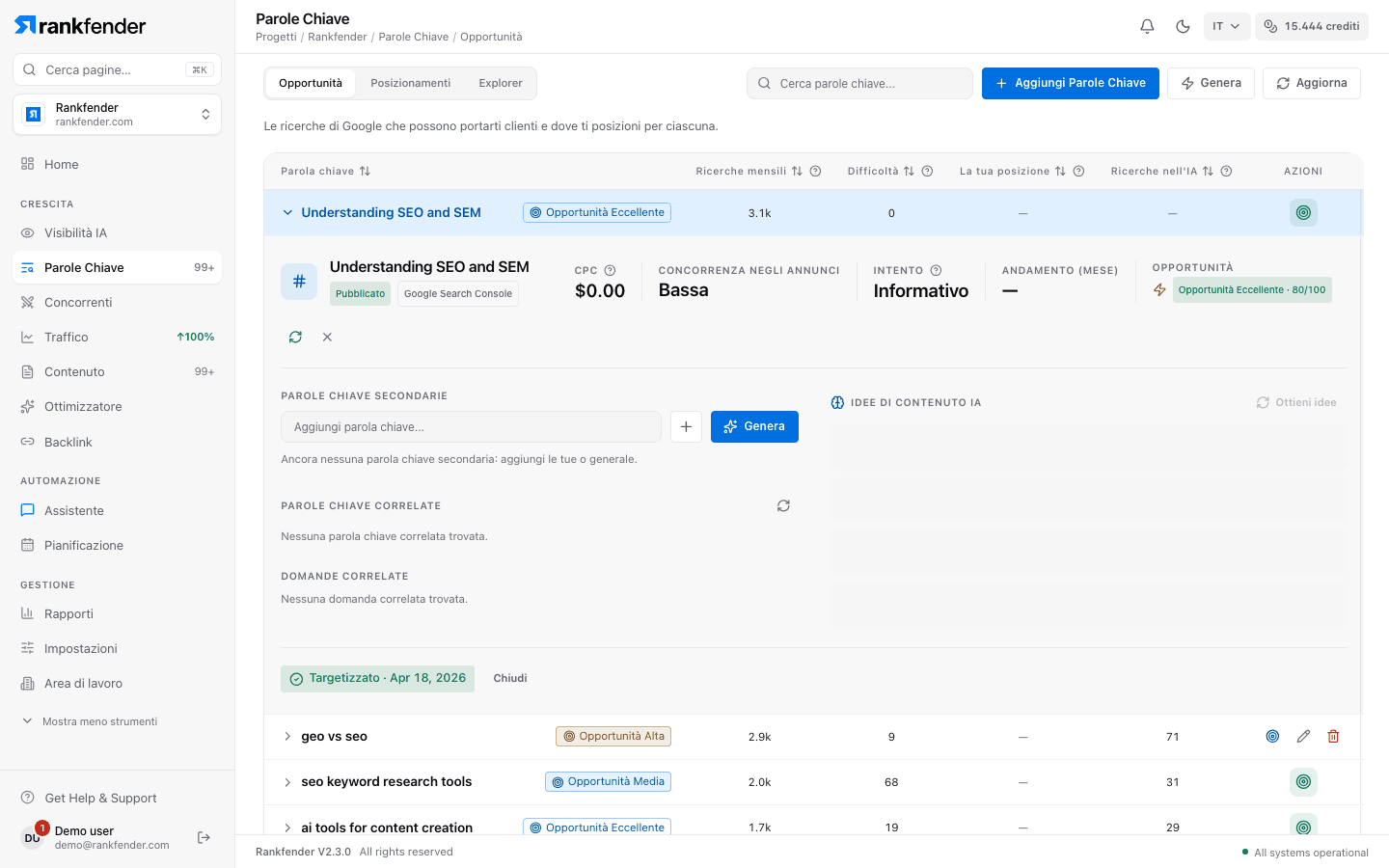Open Impostazioni in sidebar
This screenshot has height=868, width=1389.
coord(118,648)
